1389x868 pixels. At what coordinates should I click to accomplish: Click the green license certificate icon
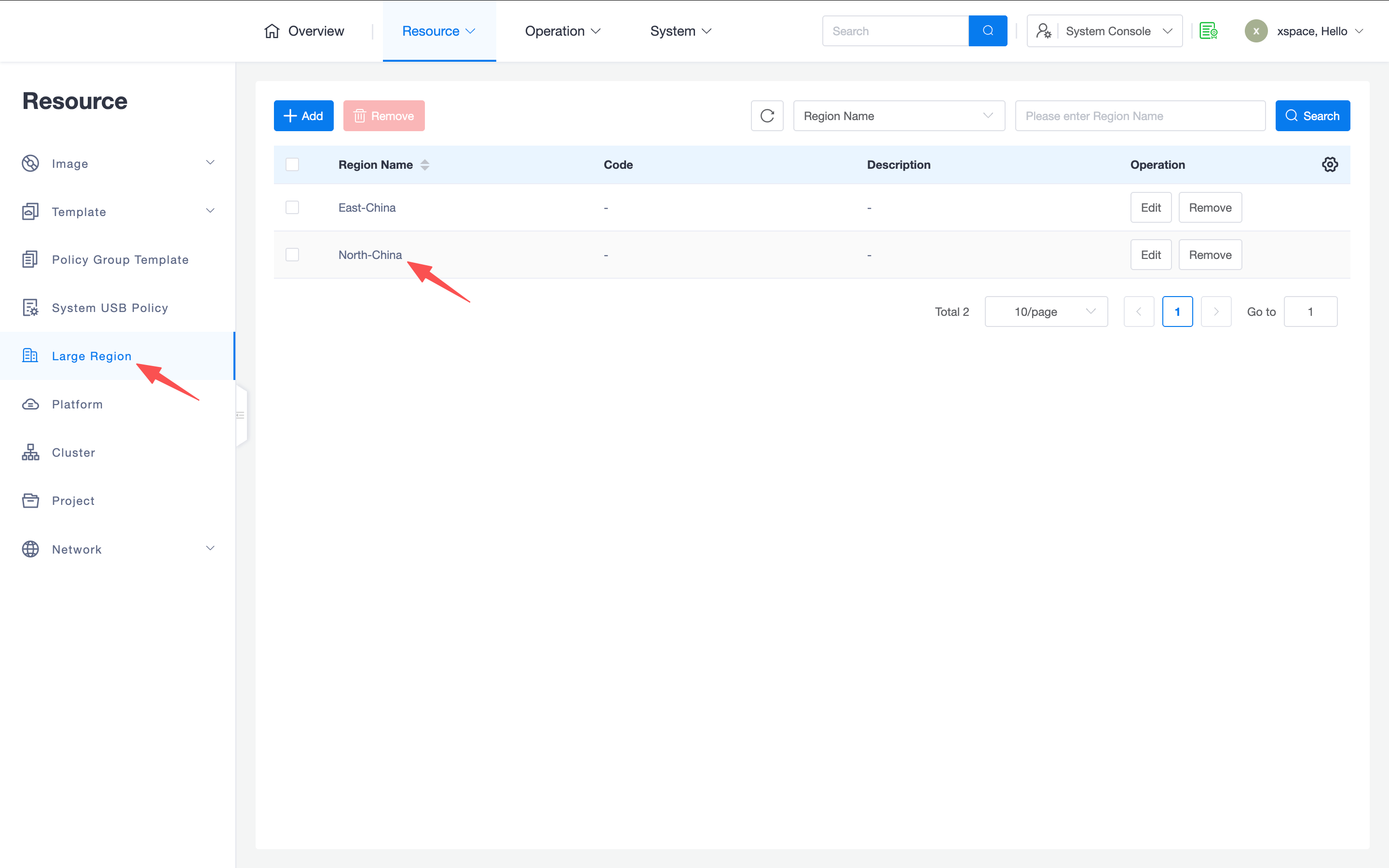tap(1208, 31)
